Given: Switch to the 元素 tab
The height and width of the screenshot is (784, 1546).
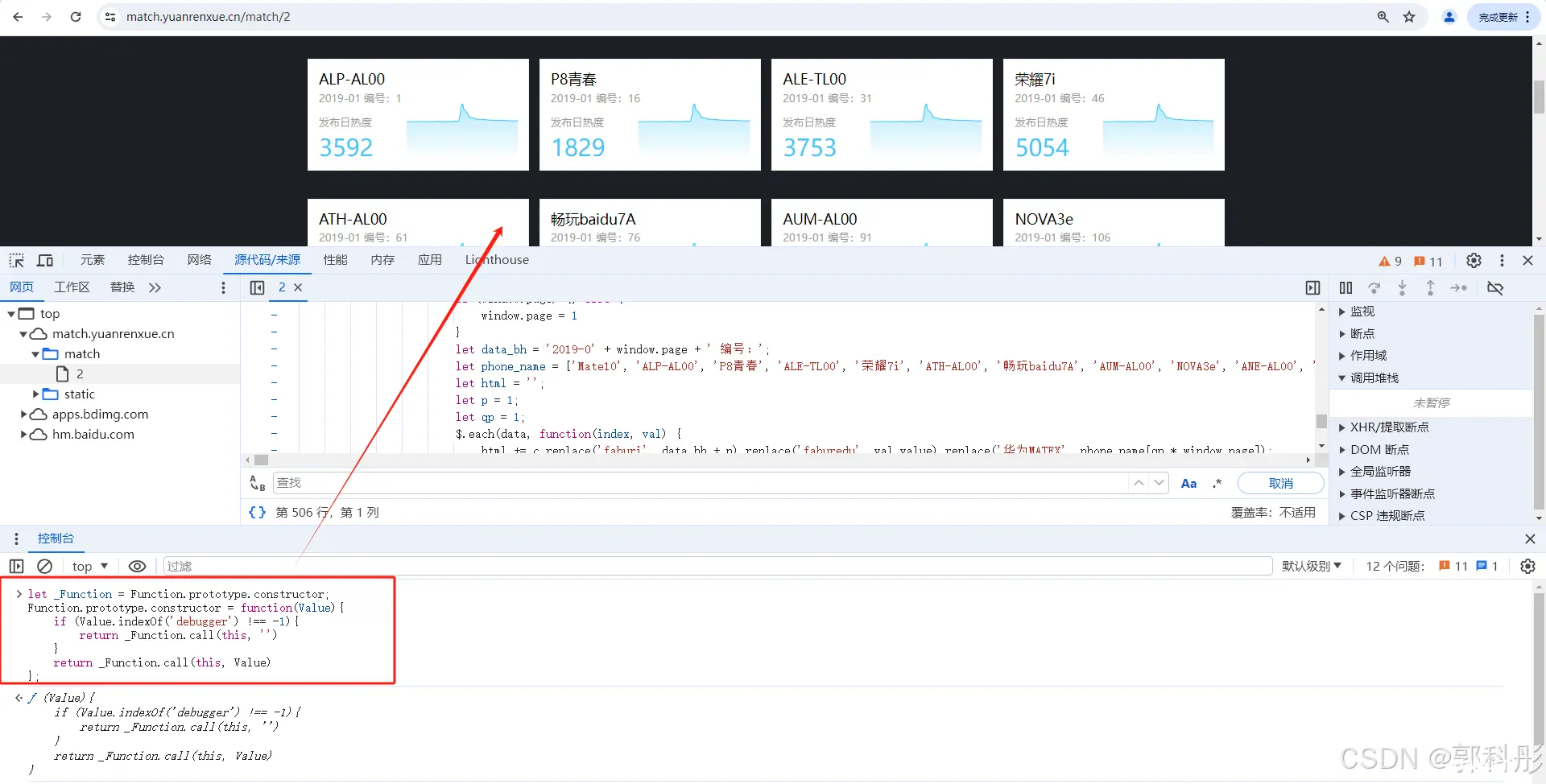Looking at the screenshot, I should 93,259.
